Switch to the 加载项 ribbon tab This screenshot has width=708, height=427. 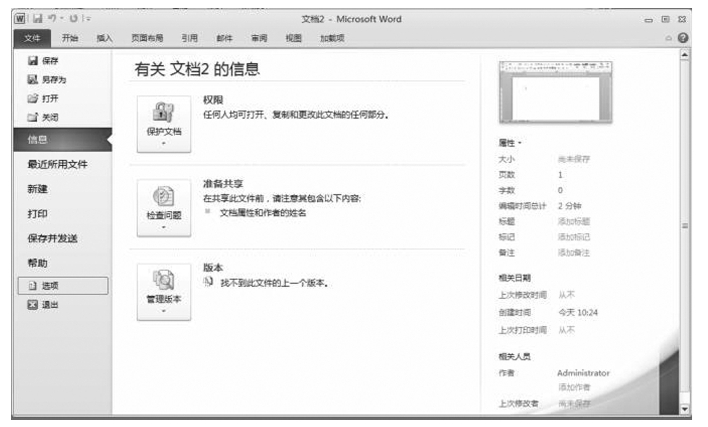tap(332, 38)
